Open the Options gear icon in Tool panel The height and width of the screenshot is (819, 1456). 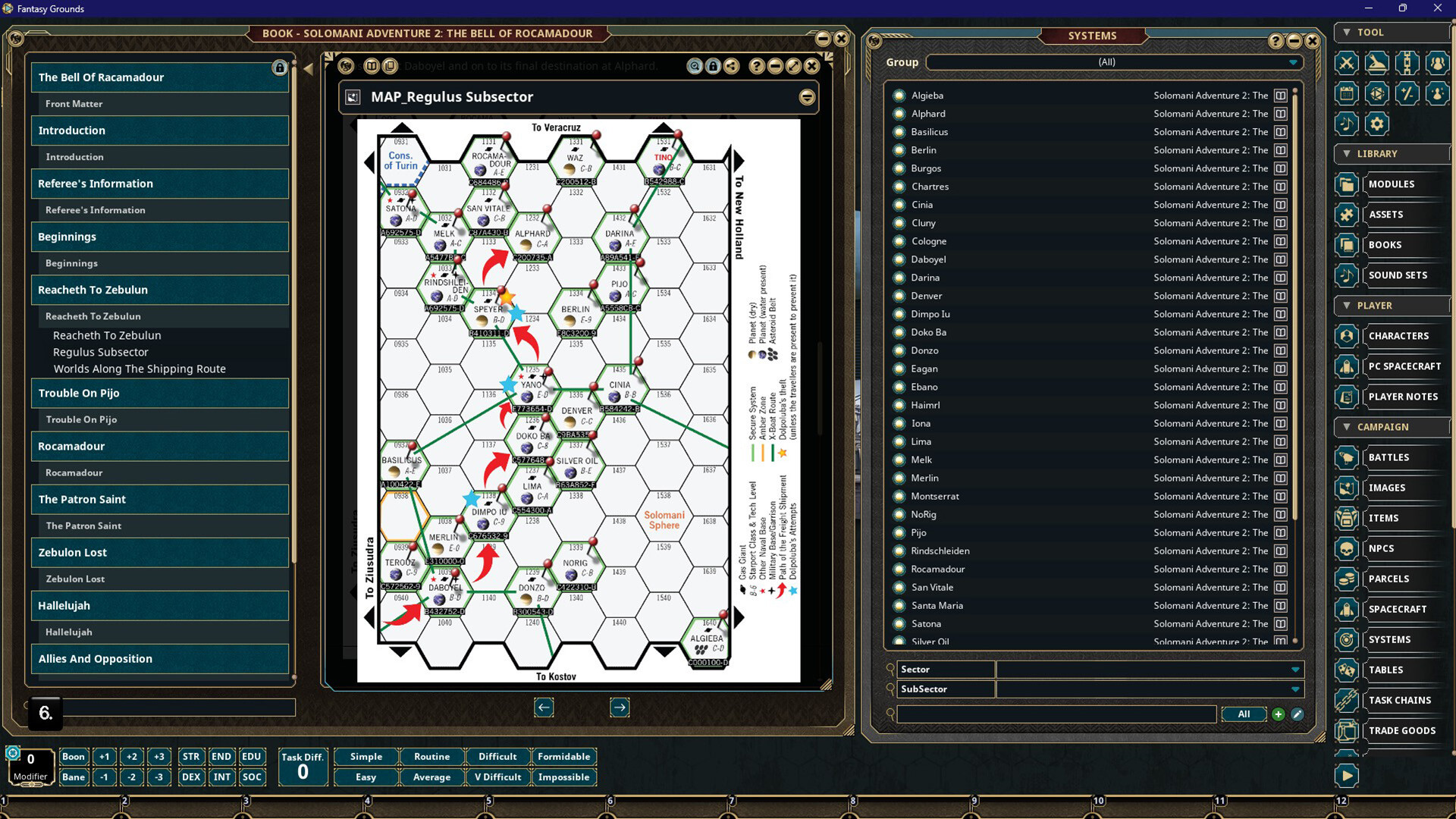tap(1378, 124)
